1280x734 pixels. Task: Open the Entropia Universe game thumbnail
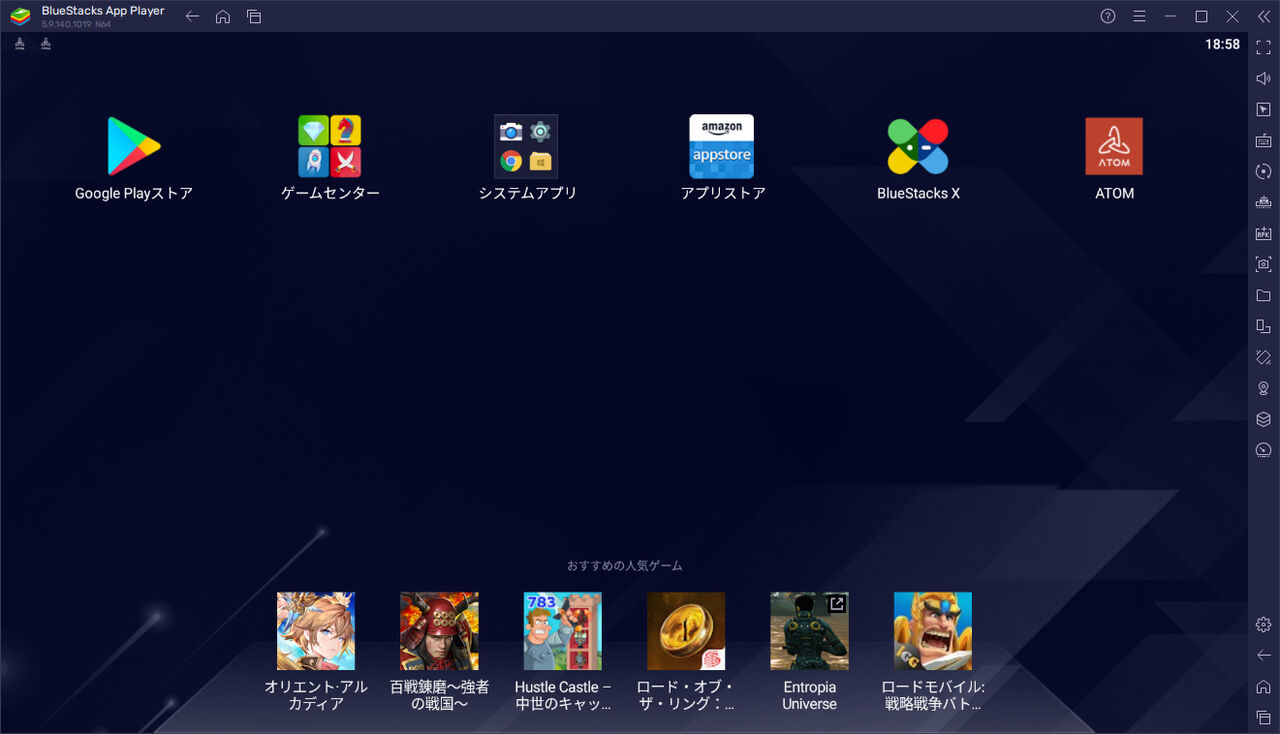click(x=809, y=631)
